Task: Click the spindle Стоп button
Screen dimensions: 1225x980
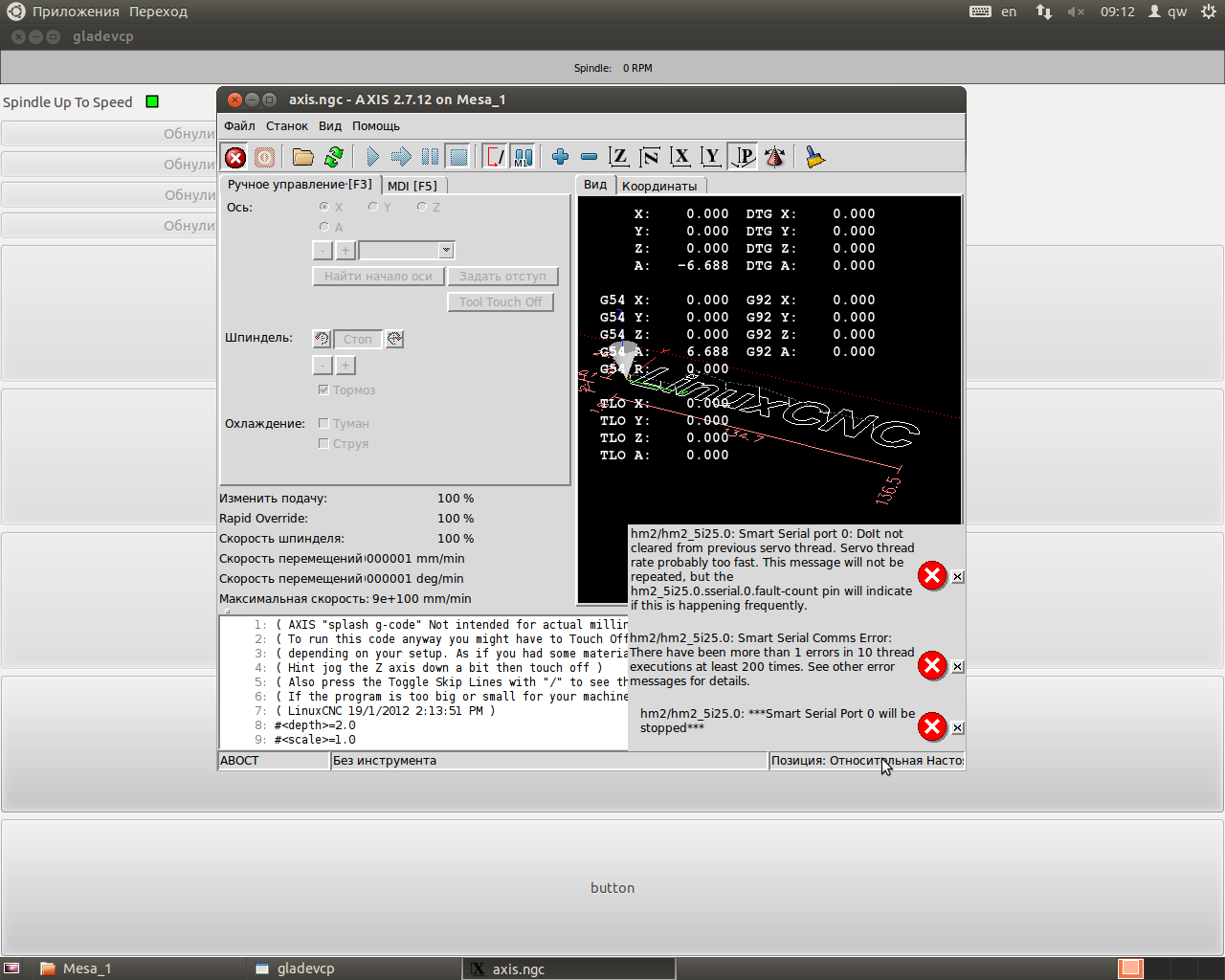Action: 358,339
